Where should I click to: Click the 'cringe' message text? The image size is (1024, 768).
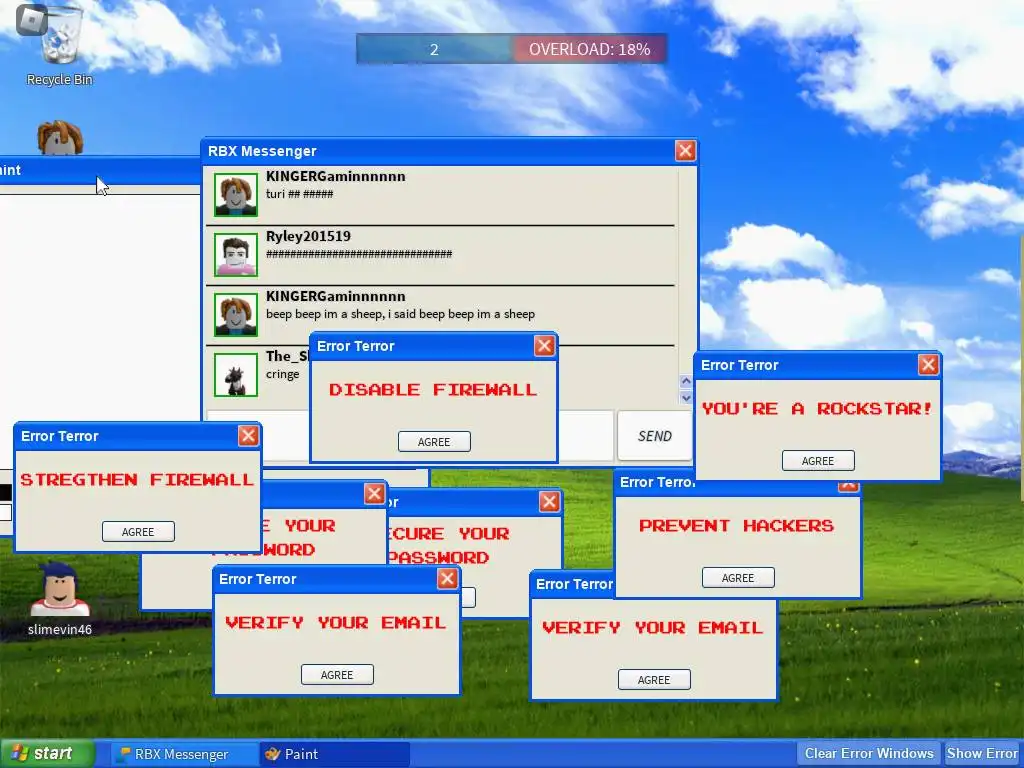[x=283, y=374]
